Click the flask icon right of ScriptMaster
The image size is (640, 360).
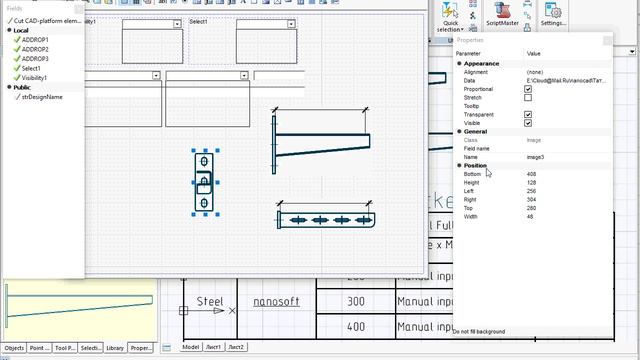pos(527,28)
